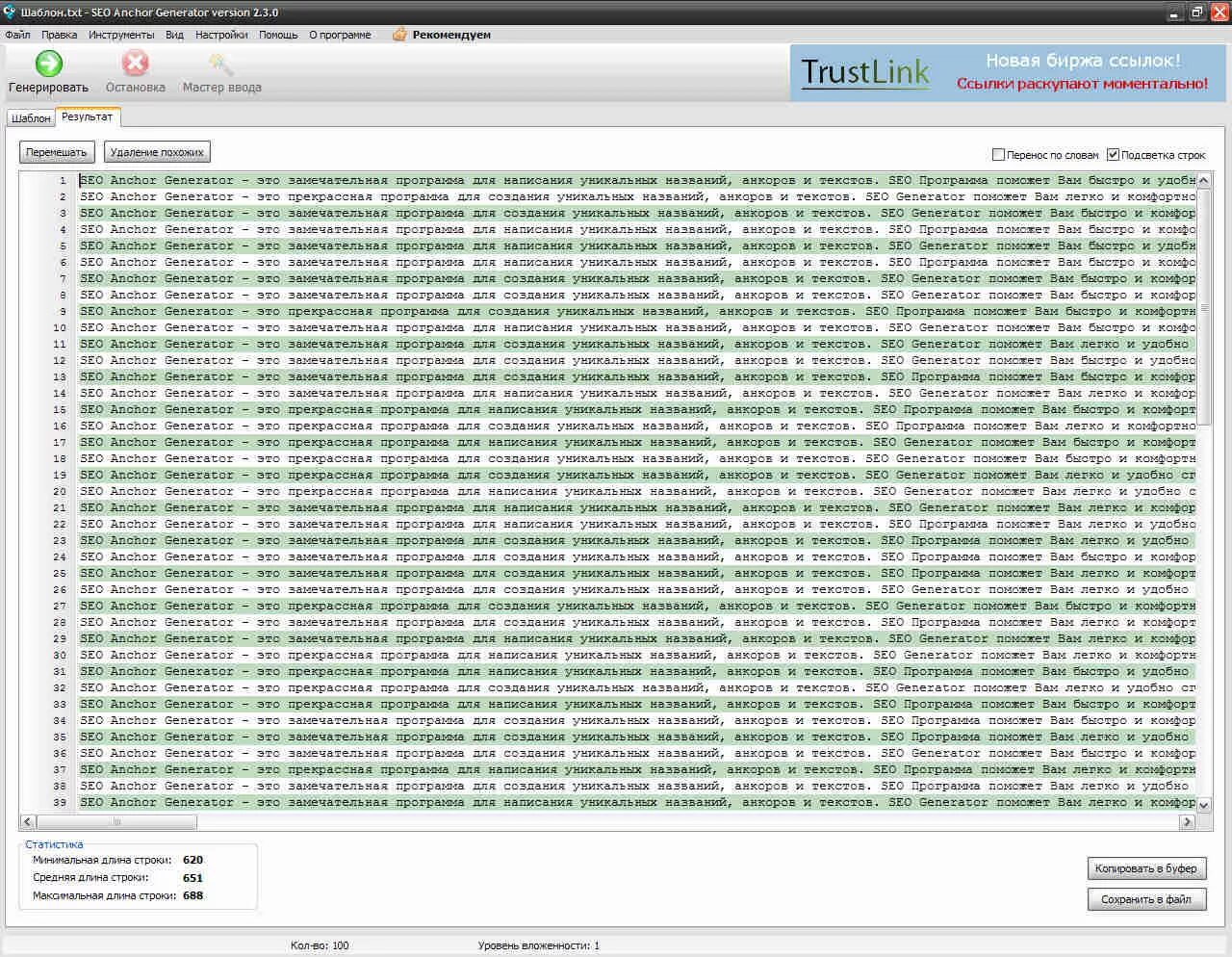Click the vertical scrollbar up arrow
The height and width of the screenshot is (957, 1232).
point(1203,181)
